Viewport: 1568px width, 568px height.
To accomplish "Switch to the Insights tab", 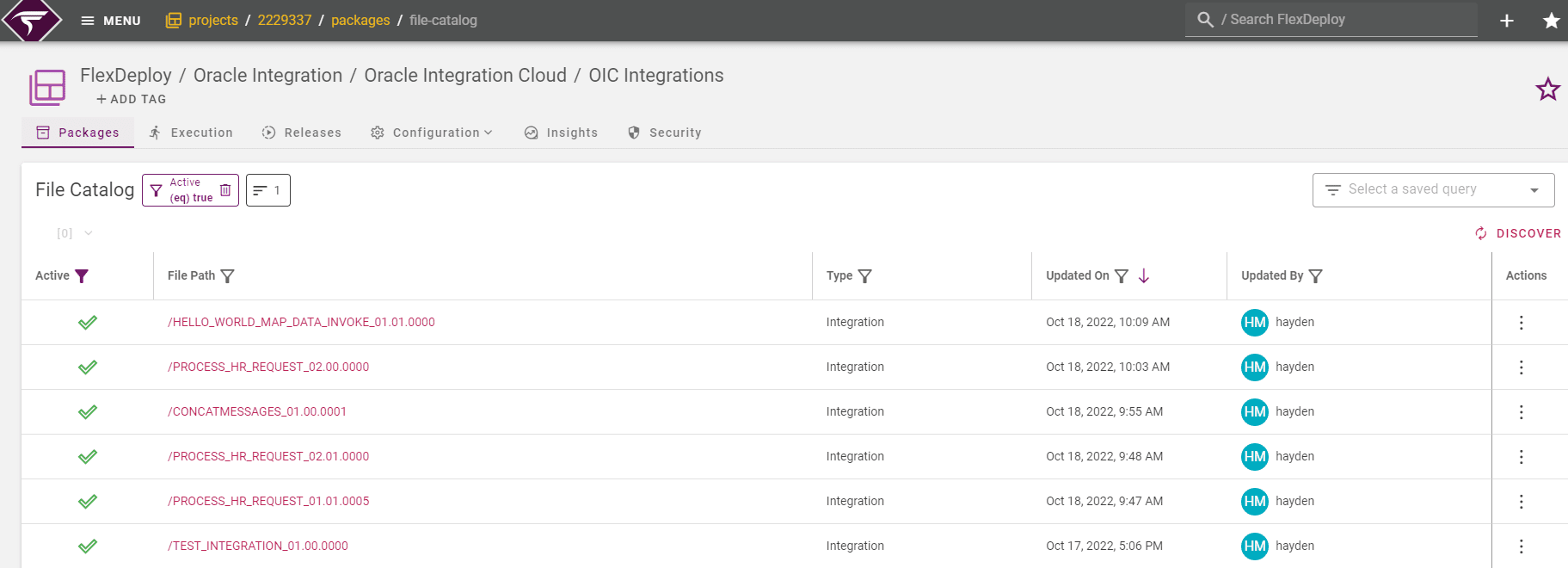I will click(x=561, y=133).
